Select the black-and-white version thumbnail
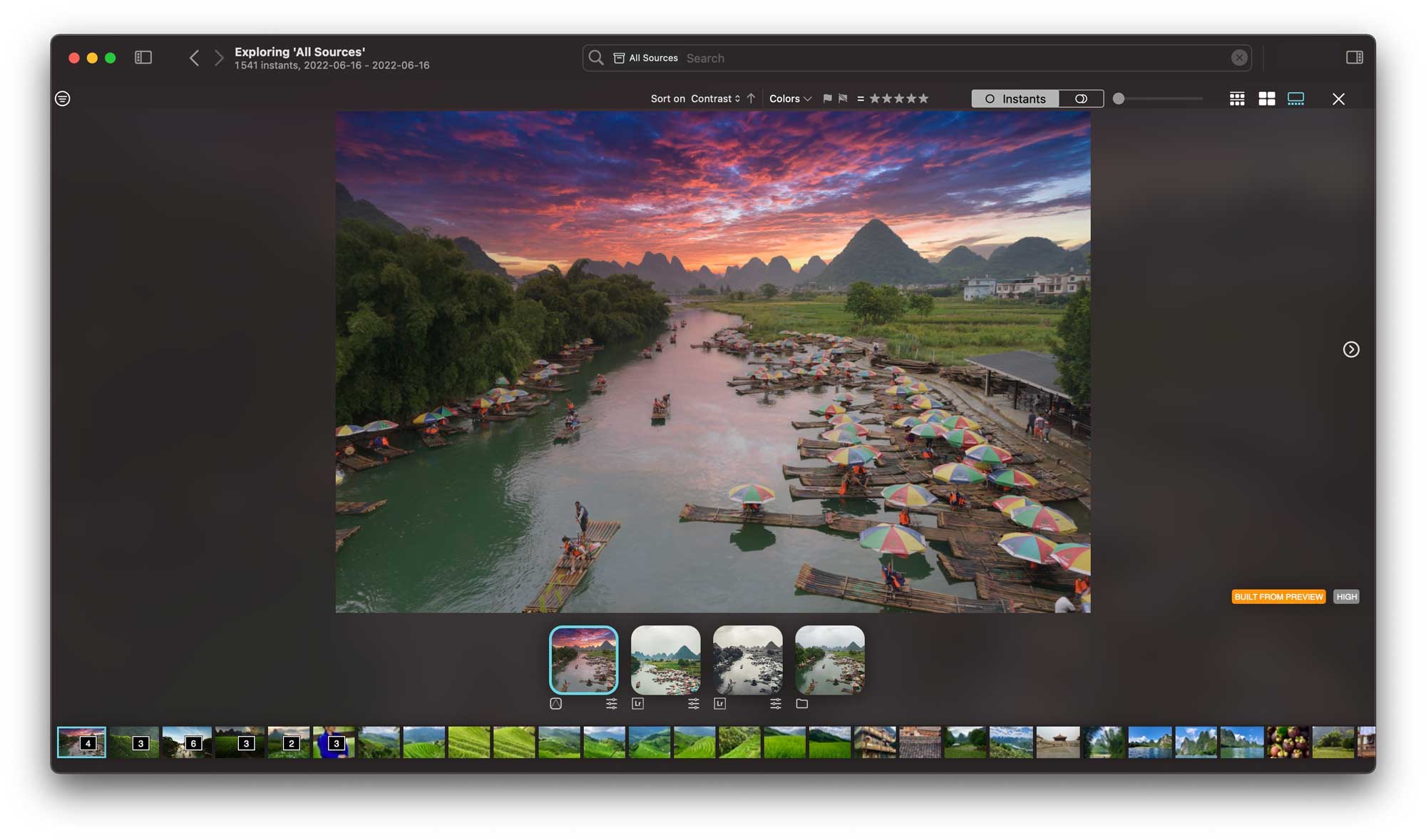Viewport: 1426px width, 840px height. 748,660
